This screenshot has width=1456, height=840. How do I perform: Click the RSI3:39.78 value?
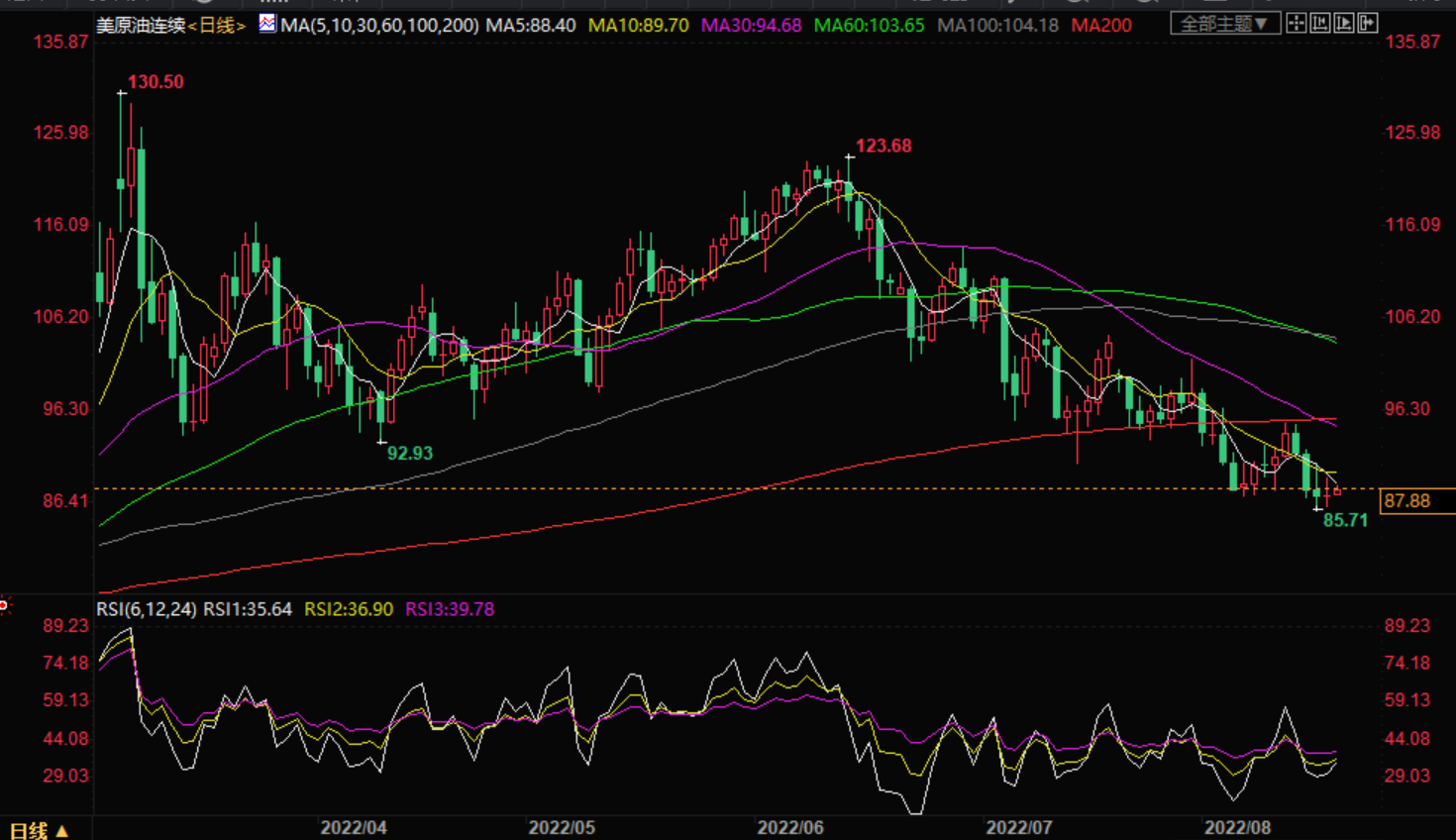click(x=450, y=609)
